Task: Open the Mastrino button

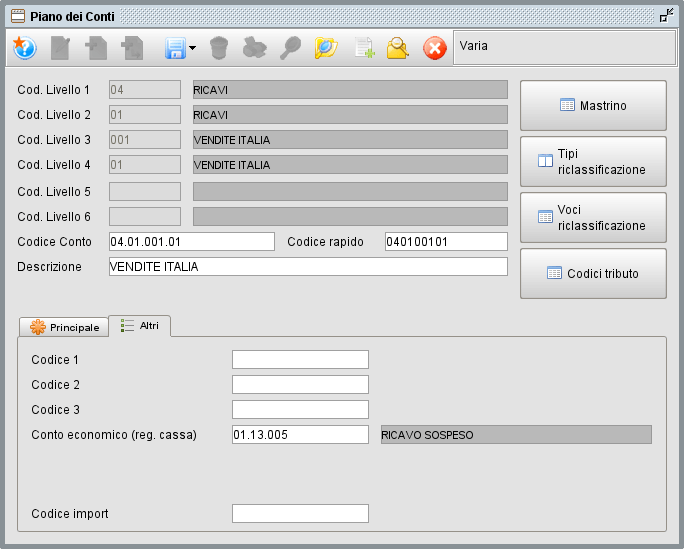Action: tap(593, 106)
